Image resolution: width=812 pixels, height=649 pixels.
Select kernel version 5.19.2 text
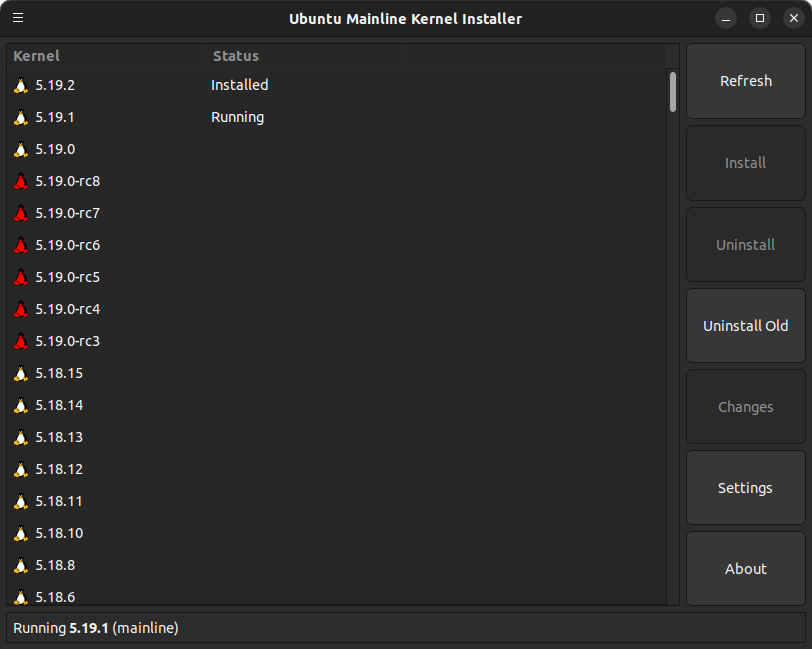click(x=55, y=85)
